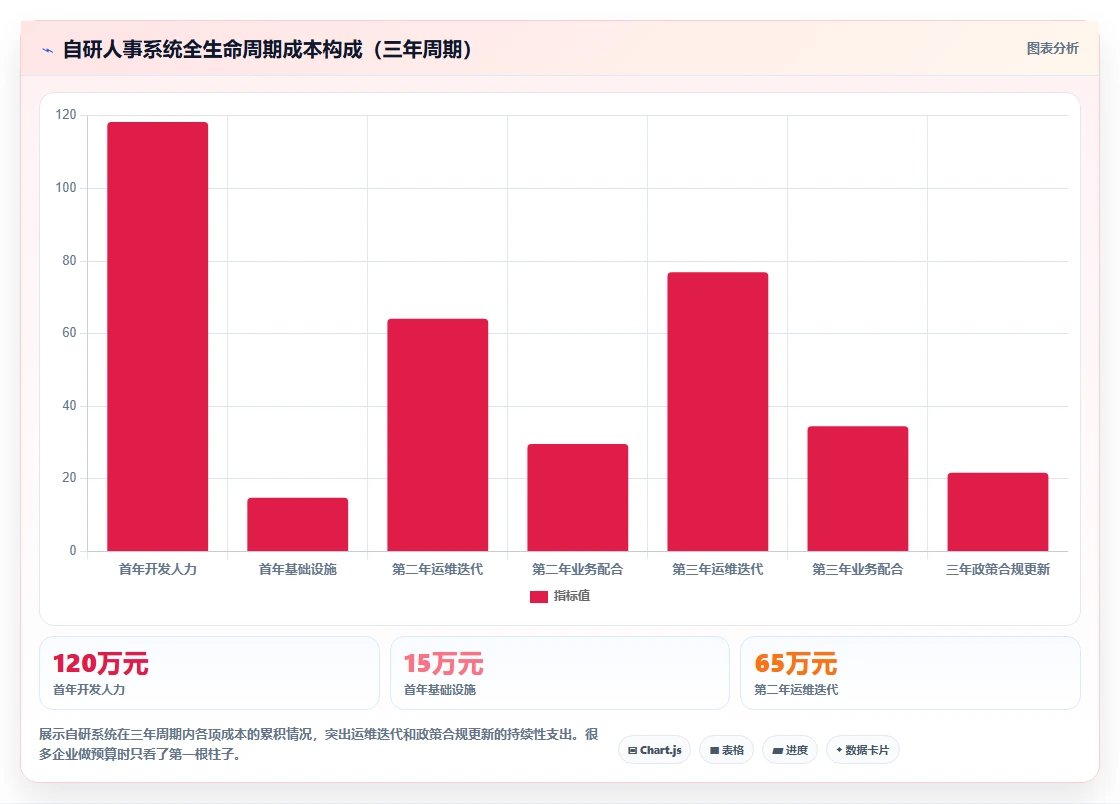This screenshot has height=804, width=1120.
Task: Click the y-axis value 40
Action: [69, 406]
